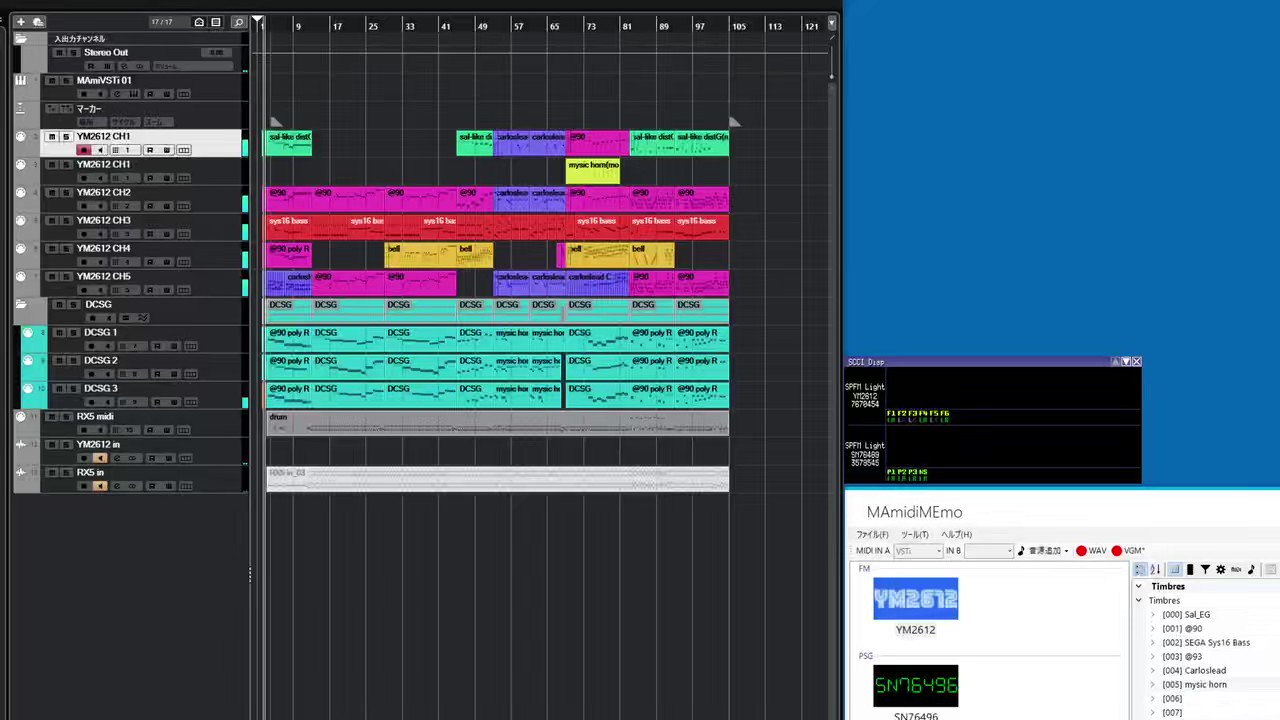Click the gear icon in property toolbar

pyautogui.click(x=1220, y=569)
